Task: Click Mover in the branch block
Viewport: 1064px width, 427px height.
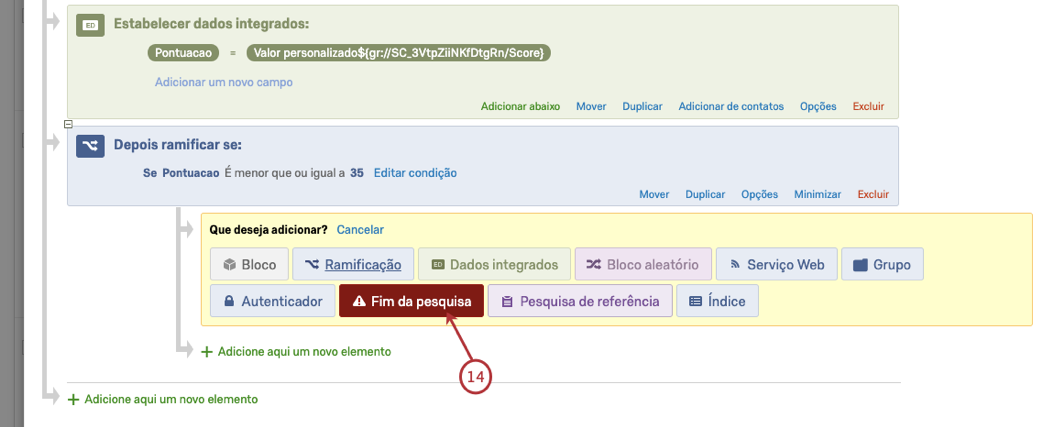Action: (654, 194)
